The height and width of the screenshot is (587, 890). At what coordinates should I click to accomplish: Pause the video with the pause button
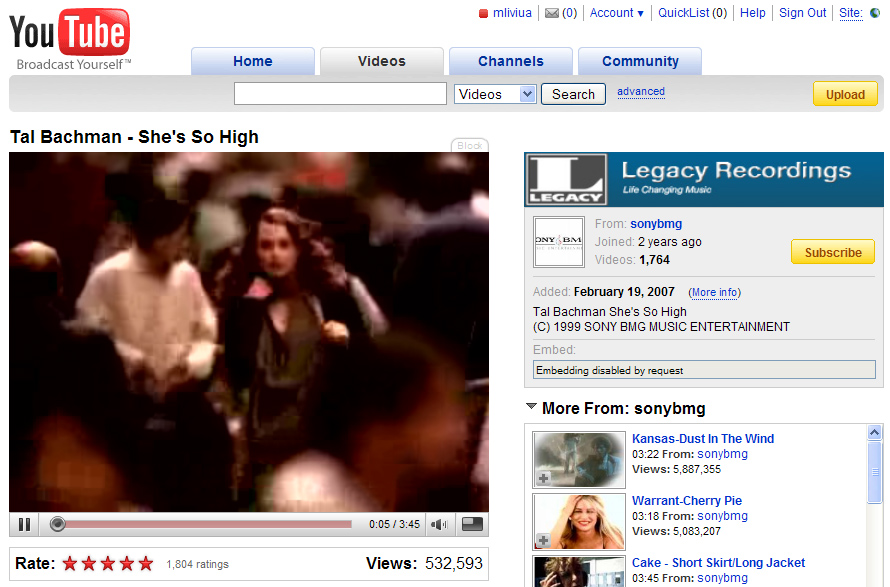pyautogui.click(x=24, y=524)
